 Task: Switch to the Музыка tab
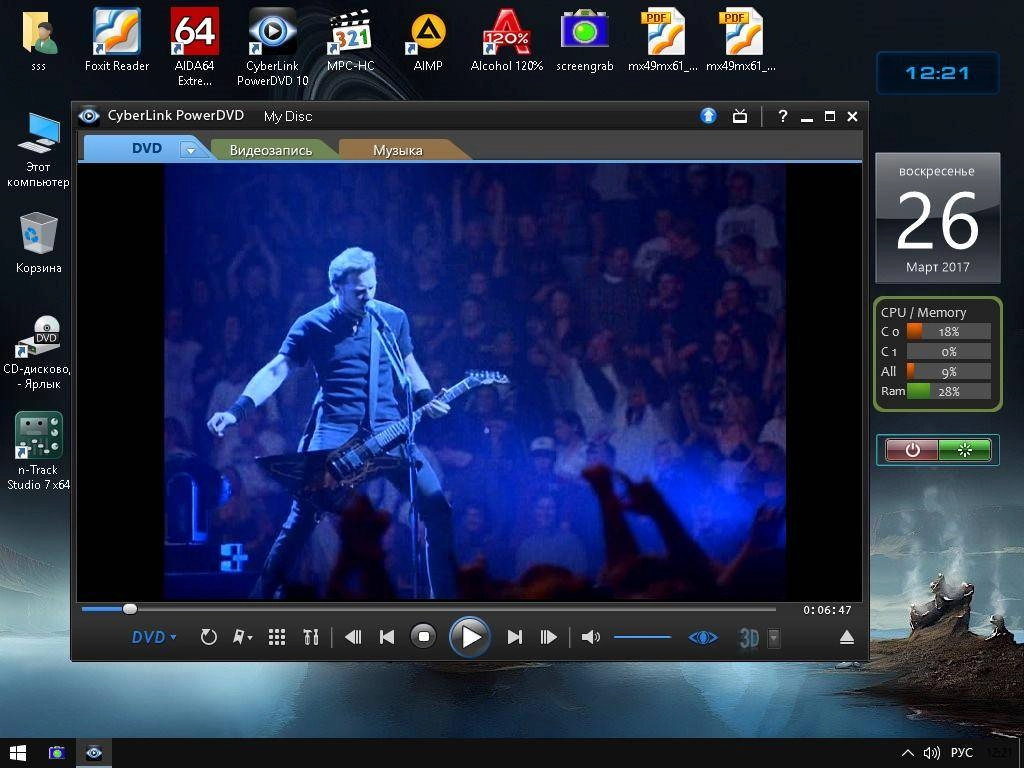click(398, 150)
